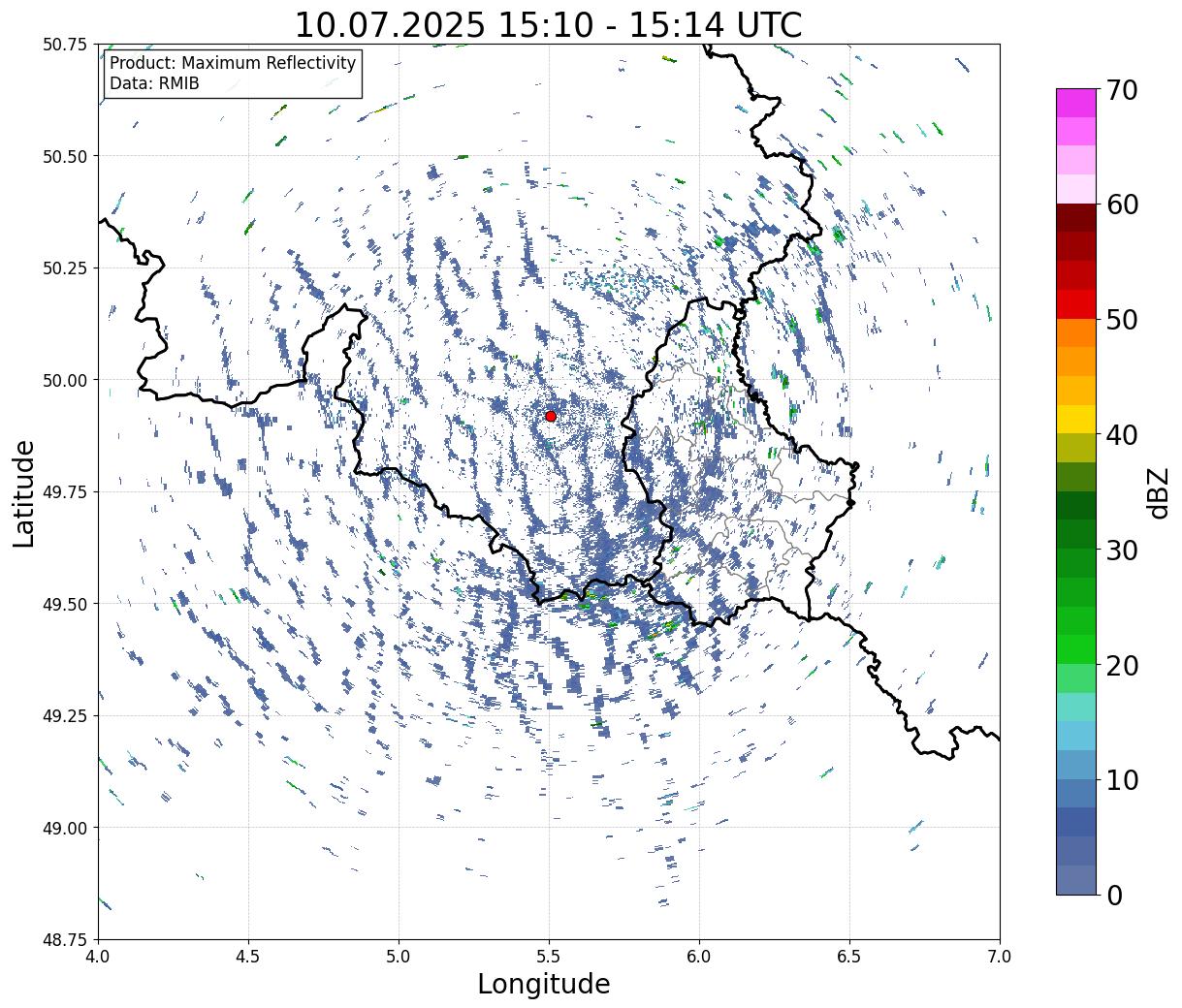The image size is (1182, 1008).
Task: Click longitude tick label 6.0
Action: [x=699, y=957]
